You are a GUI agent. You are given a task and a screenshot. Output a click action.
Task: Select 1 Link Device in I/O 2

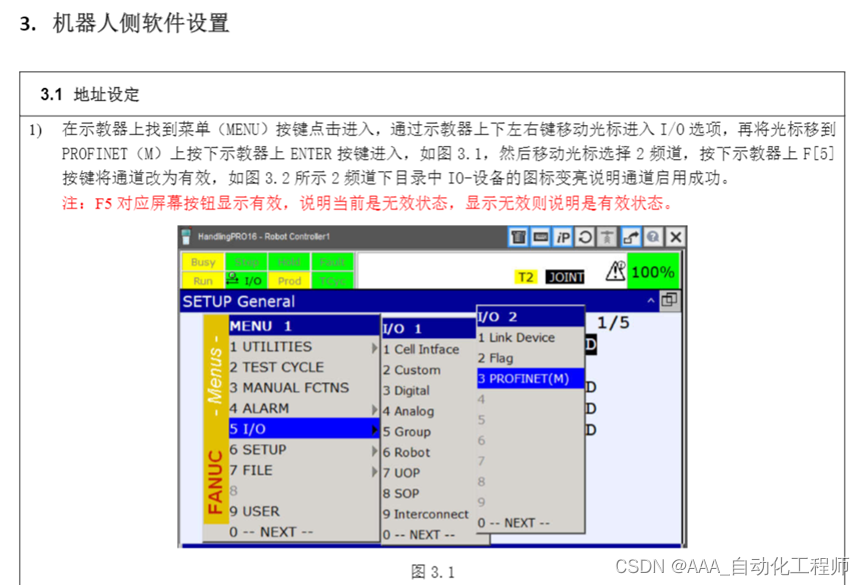click(530, 338)
